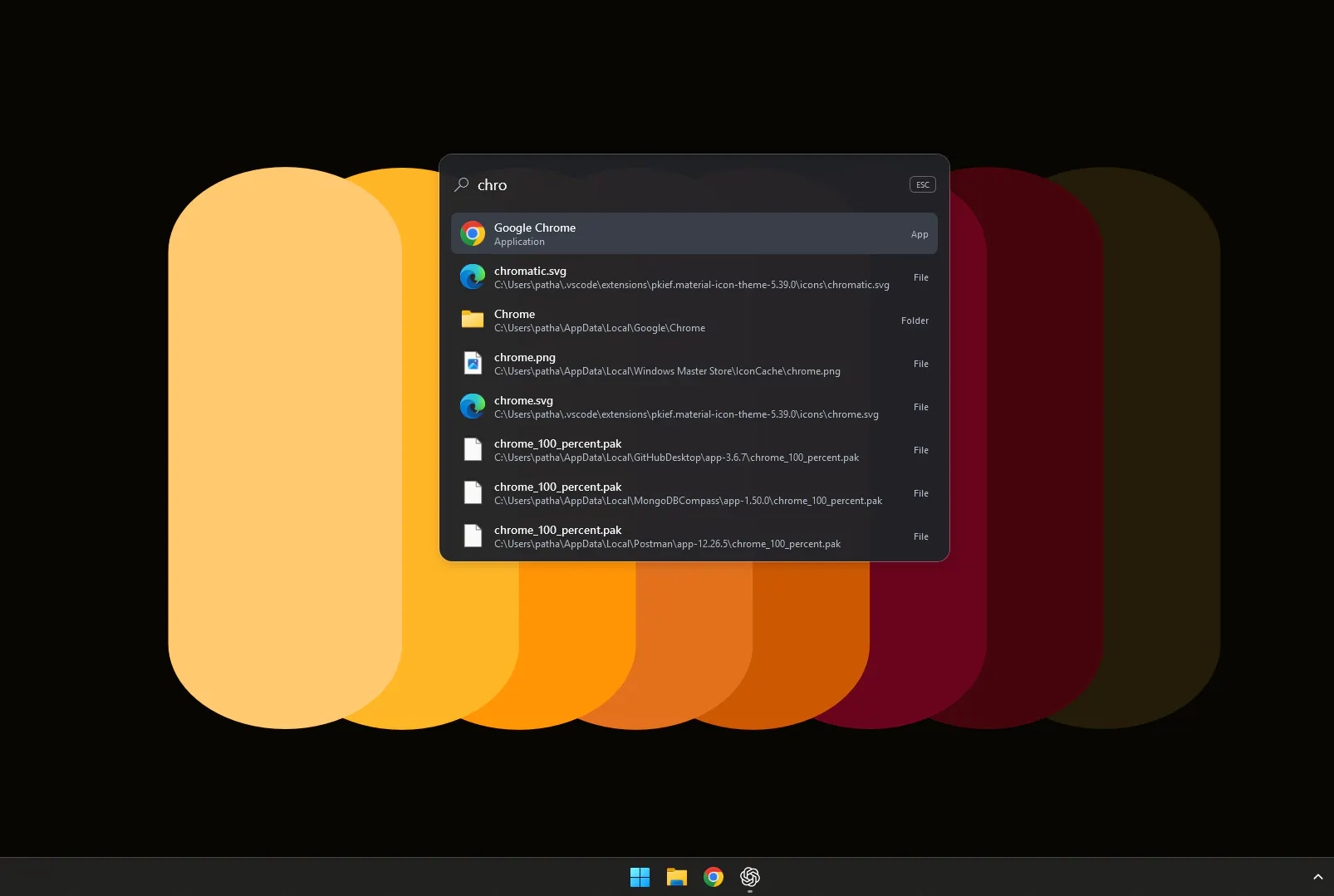Select the chrome.svg file result
The image size is (1334, 896).
point(694,406)
